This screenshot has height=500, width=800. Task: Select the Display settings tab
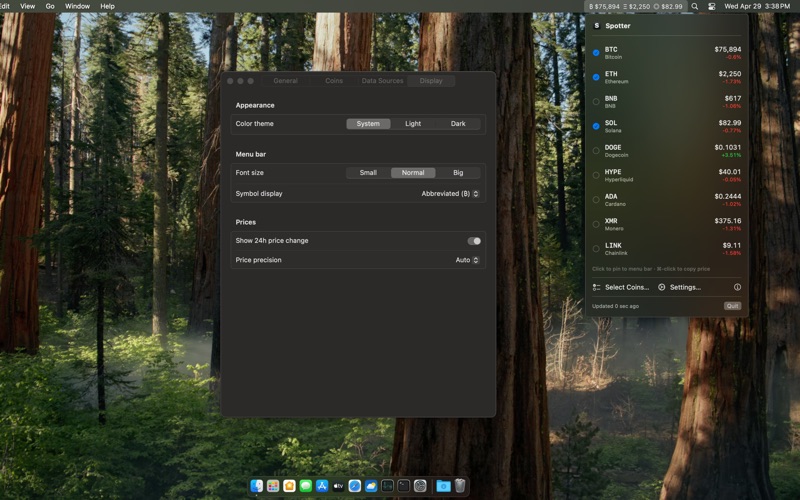click(x=431, y=81)
